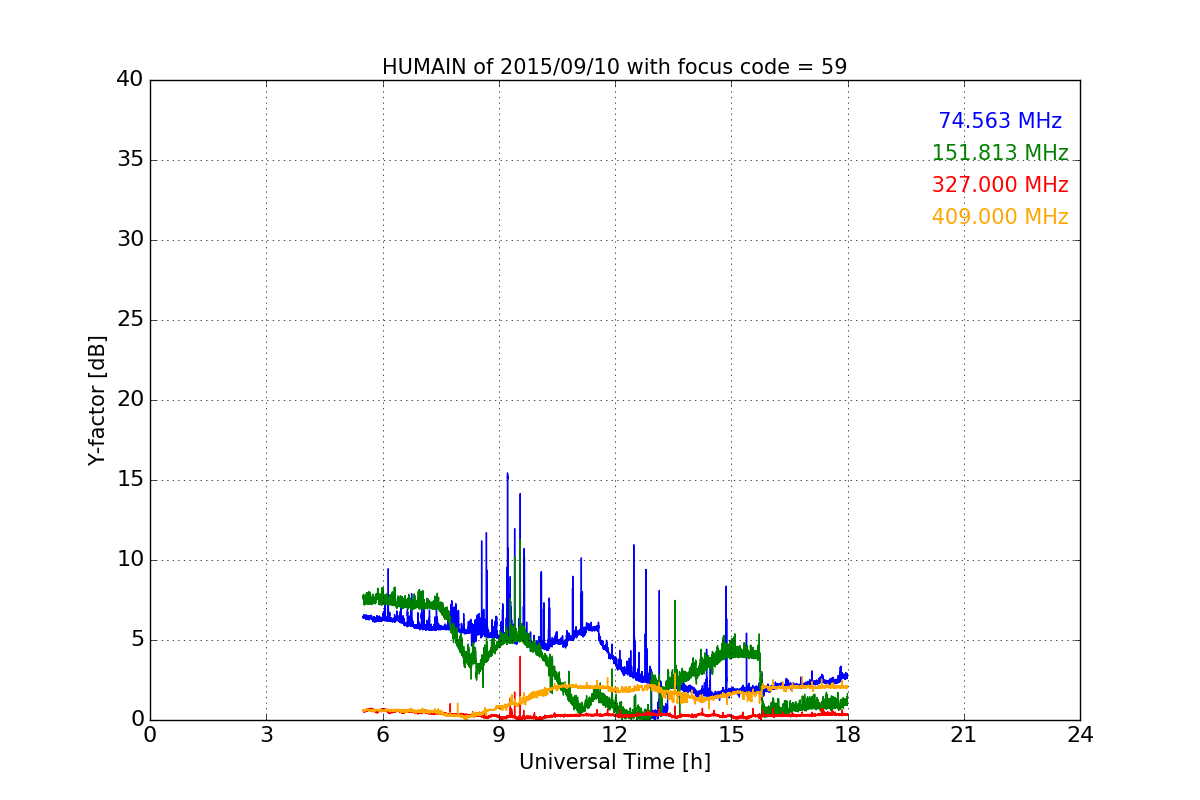Select the green 151.813 MHz legend label
Screen dimensions: 1200x800
pyautogui.click(x=1000, y=153)
